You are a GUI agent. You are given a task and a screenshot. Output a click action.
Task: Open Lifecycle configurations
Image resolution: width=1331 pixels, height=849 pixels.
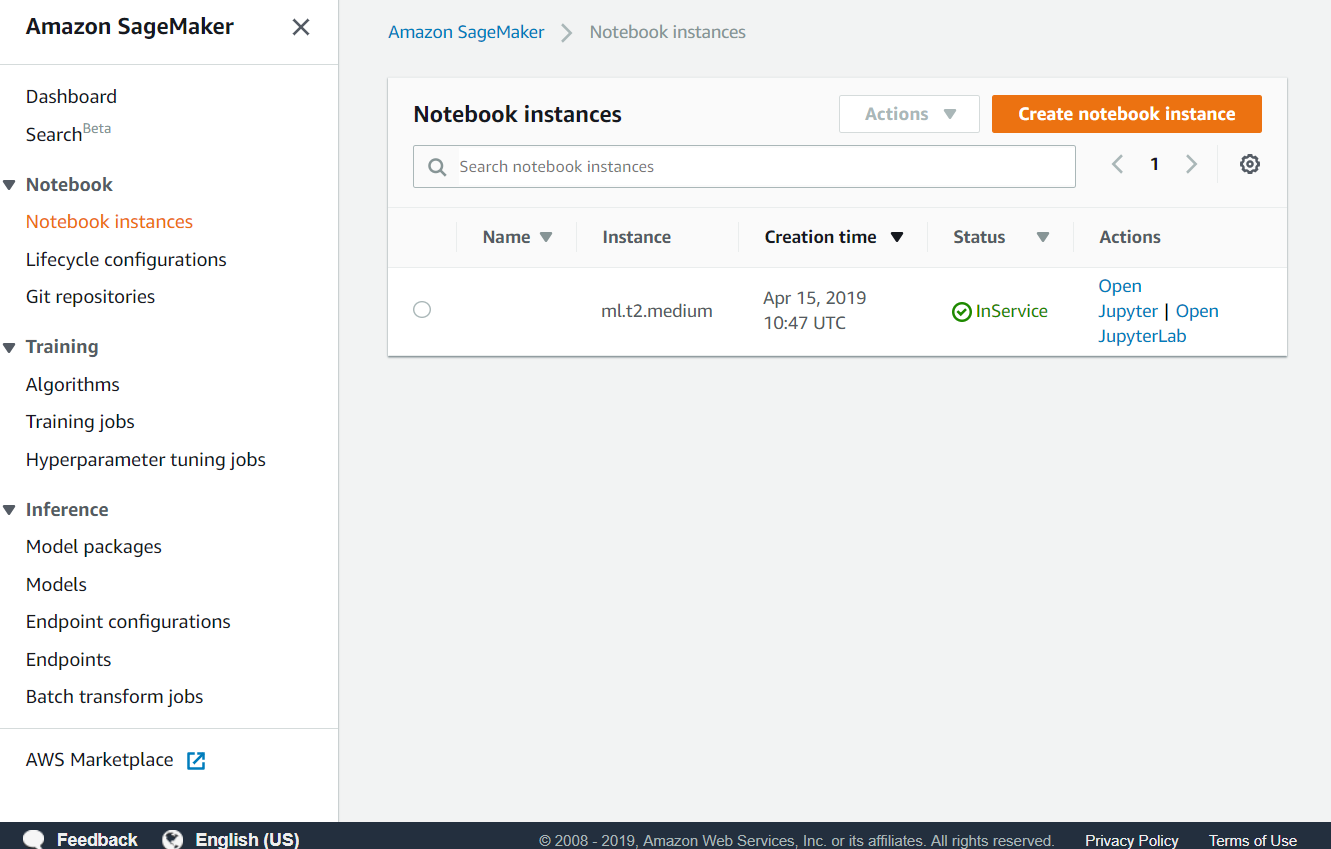coord(126,260)
